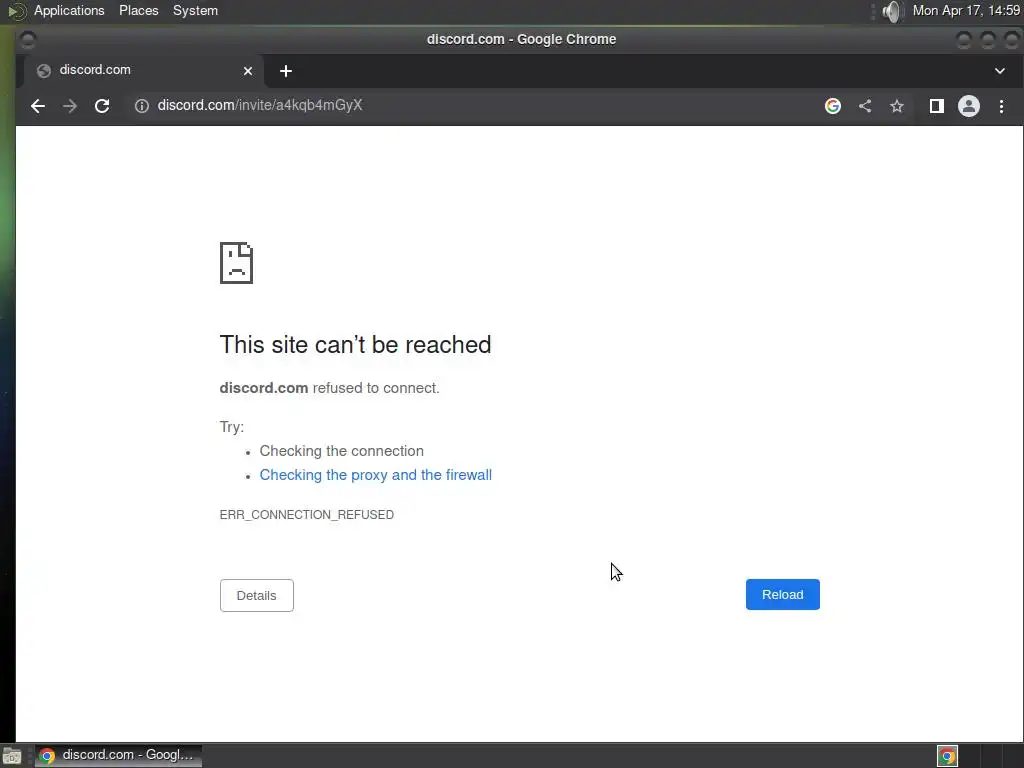Select the discord.com browser tab
1024x768 pixels.
tap(144, 71)
